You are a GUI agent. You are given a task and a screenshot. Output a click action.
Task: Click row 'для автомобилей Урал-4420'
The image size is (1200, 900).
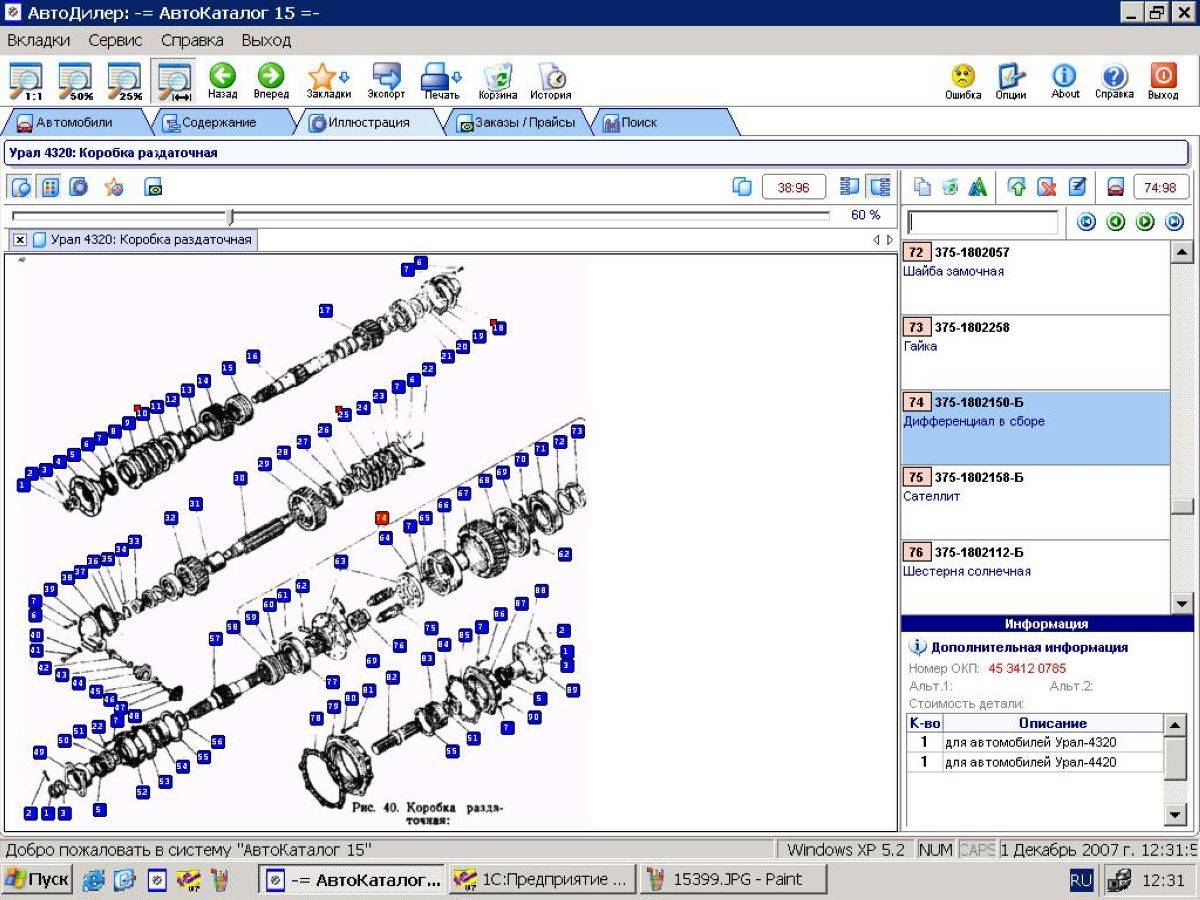click(1035, 762)
